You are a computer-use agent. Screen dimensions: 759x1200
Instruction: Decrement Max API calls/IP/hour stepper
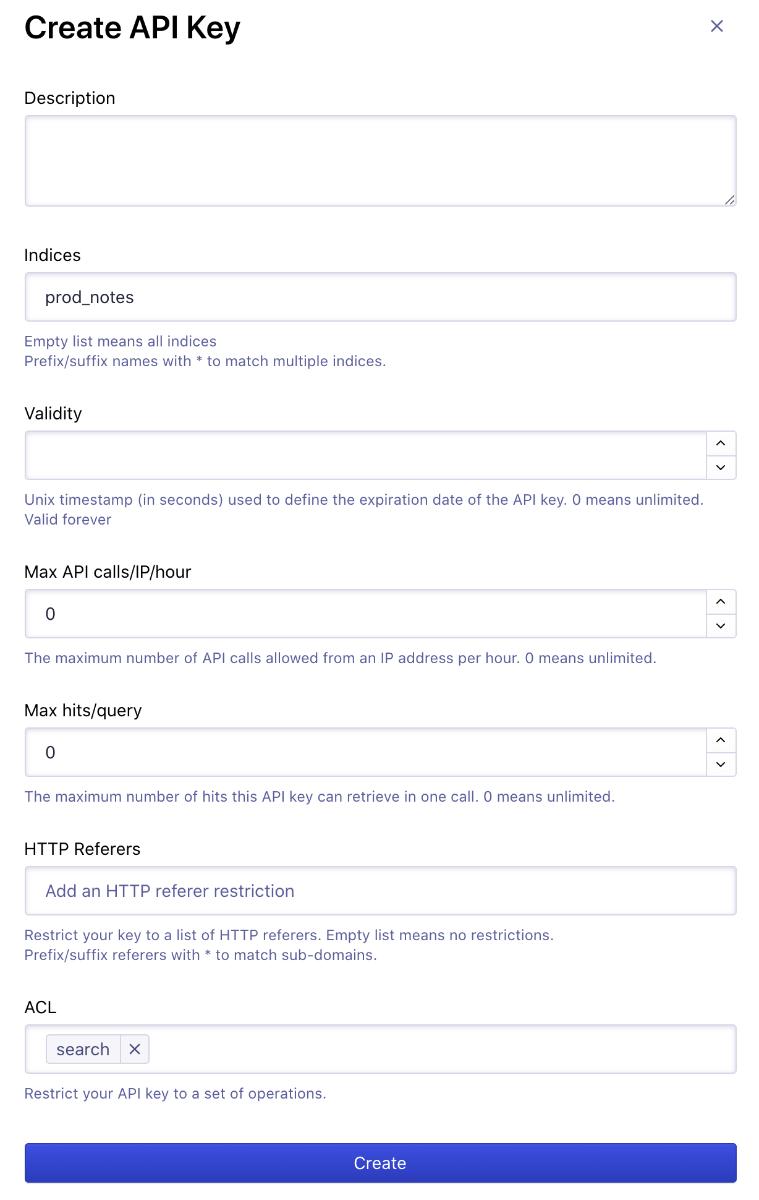pyautogui.click(x=721, y=625)
